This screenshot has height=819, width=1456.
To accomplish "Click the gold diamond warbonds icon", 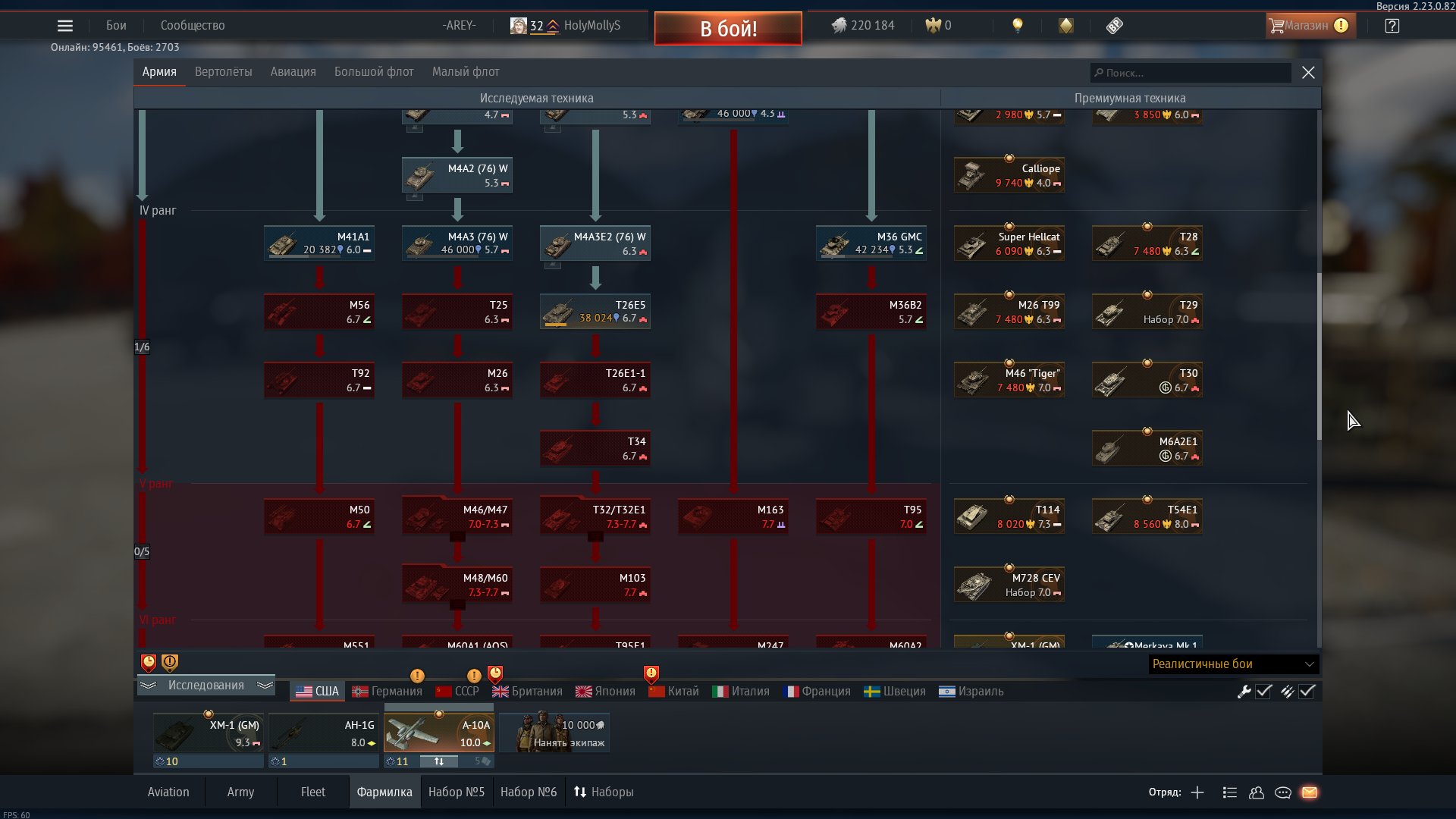I will (x=1066, y=26).
